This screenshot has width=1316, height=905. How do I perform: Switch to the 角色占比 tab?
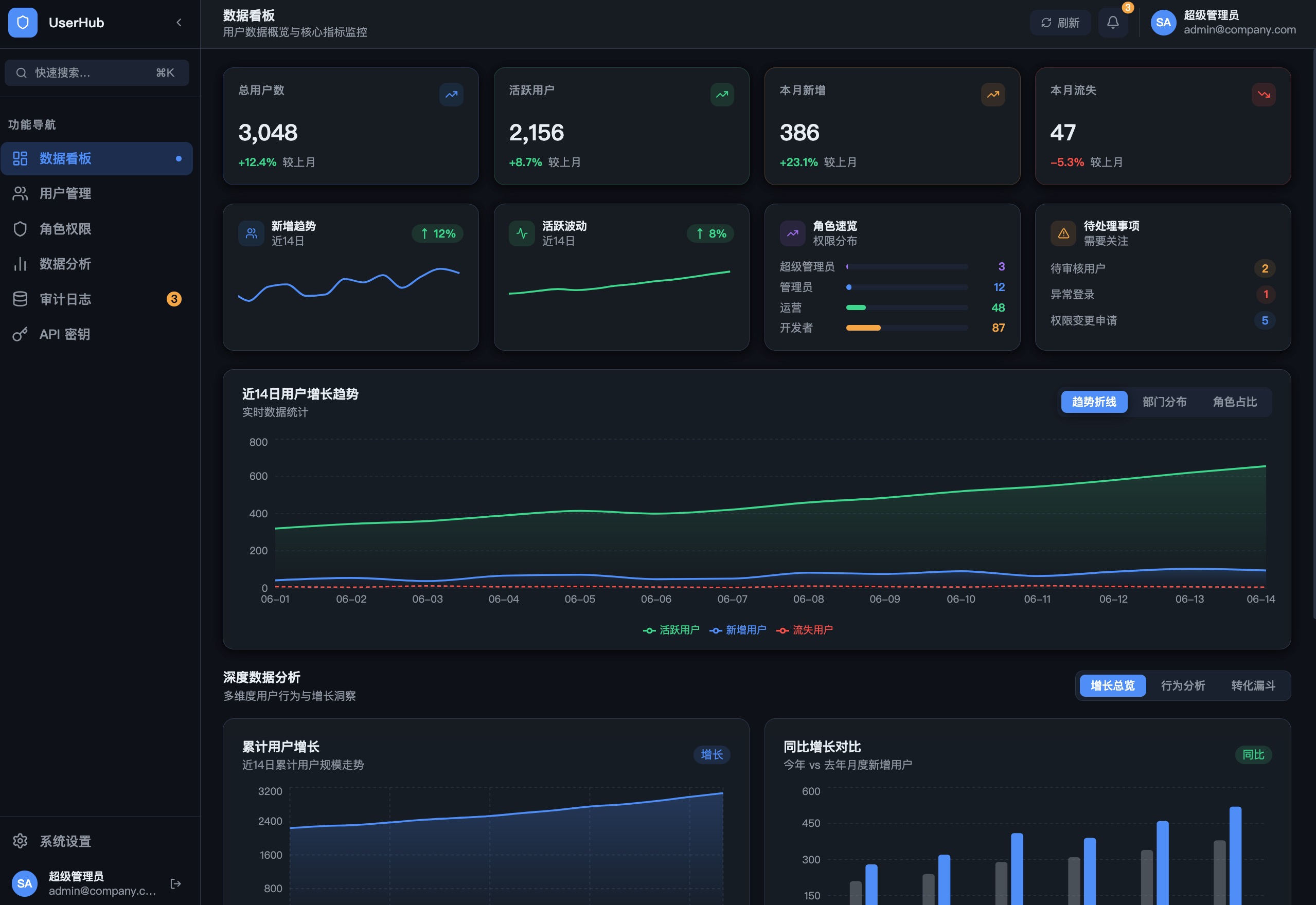pyautogui.click(x=1235, y=402)
